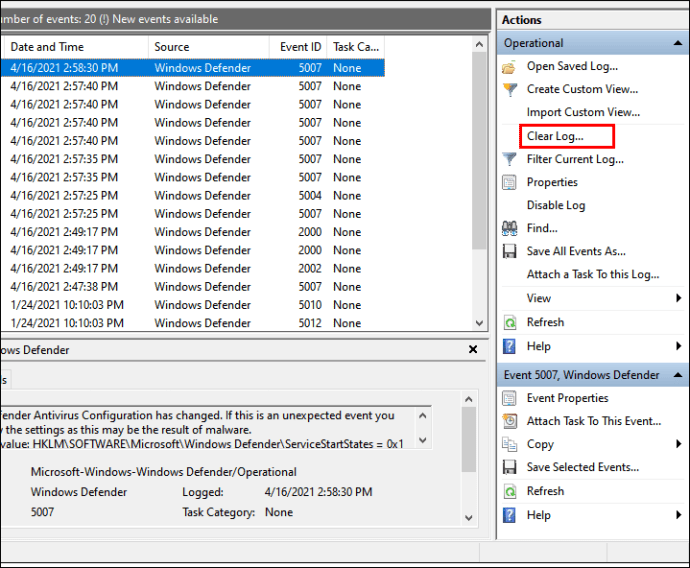Viewport: 690px width, 568px height.
Task: Collapse the Operational actions section
Action: tap(678, 43)
